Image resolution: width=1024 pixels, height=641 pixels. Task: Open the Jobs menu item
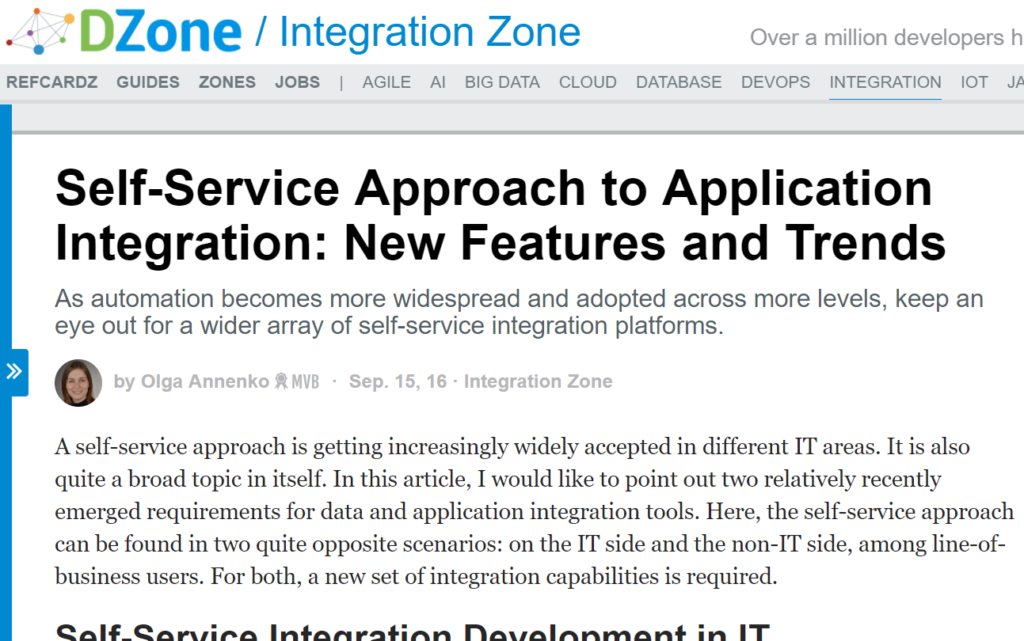pyautogui.click(x=297, y=82)
